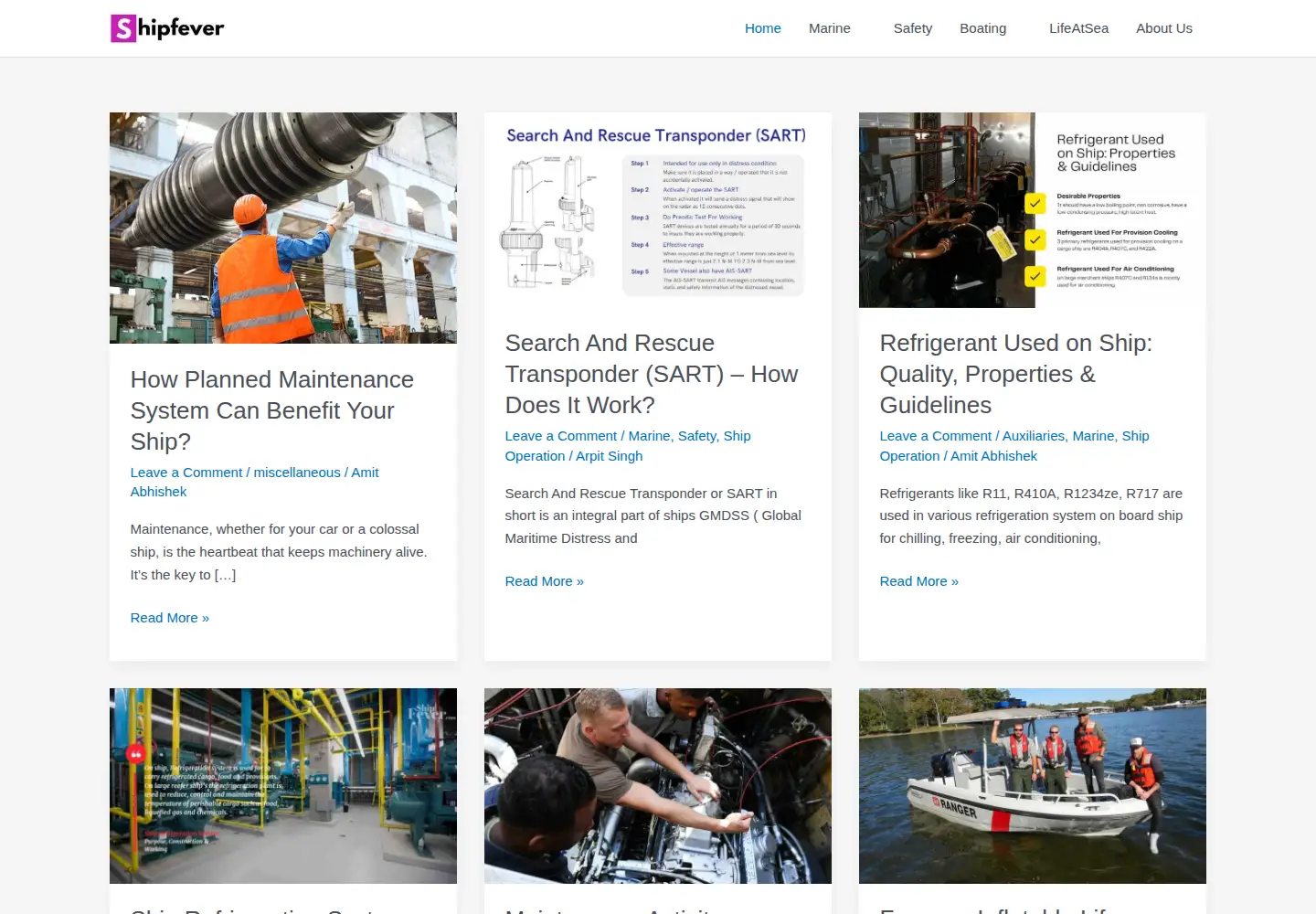Click the excerpt 'Search And Rescue Transponder or SART in'
The height and width of the screenshot is (914, 1316).
click(642, 494)
